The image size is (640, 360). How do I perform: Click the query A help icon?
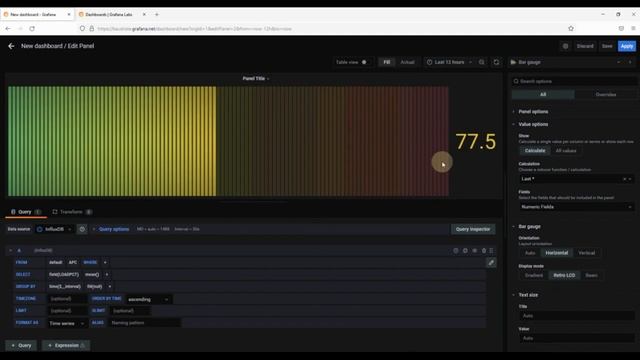pos(456,251)
